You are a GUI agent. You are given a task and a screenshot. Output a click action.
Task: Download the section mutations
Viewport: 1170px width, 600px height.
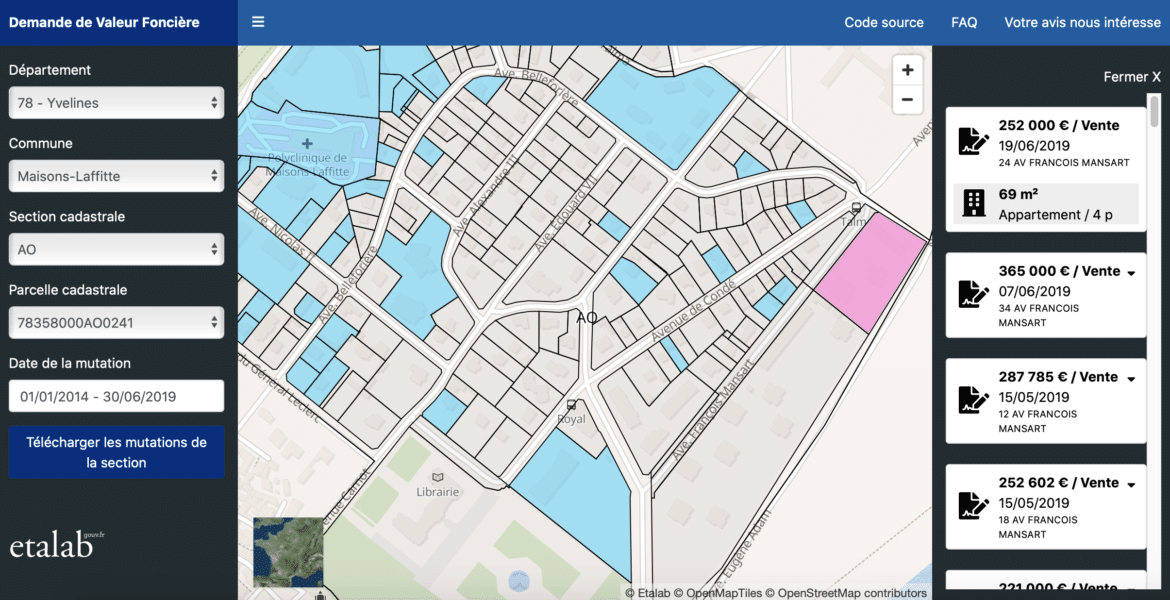[116, 452]
